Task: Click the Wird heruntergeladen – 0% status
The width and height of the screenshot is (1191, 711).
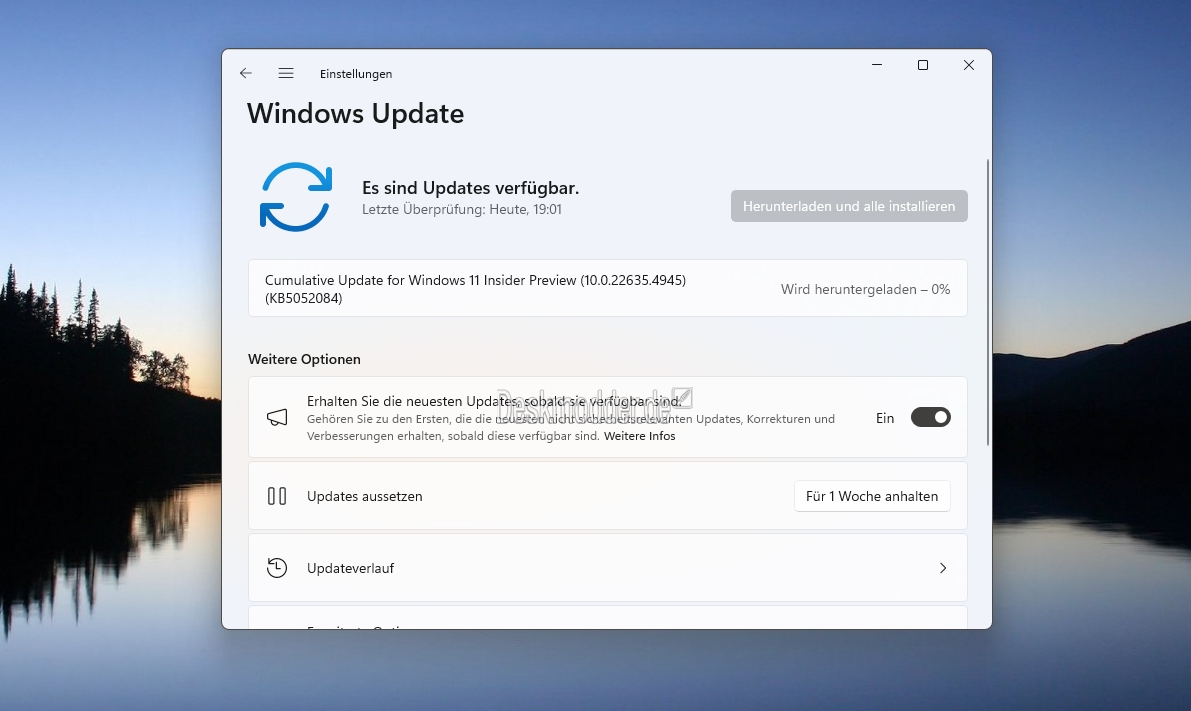Action: (865, 289)
